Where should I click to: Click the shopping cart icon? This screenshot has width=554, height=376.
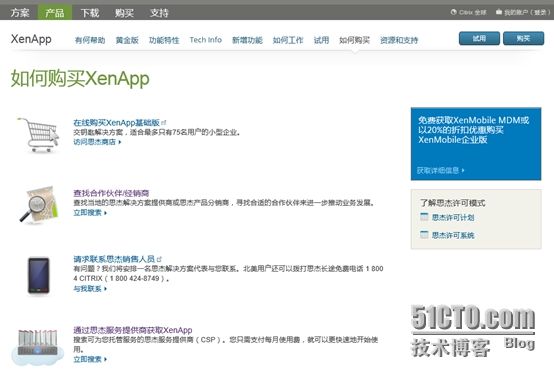pos(39,135)
